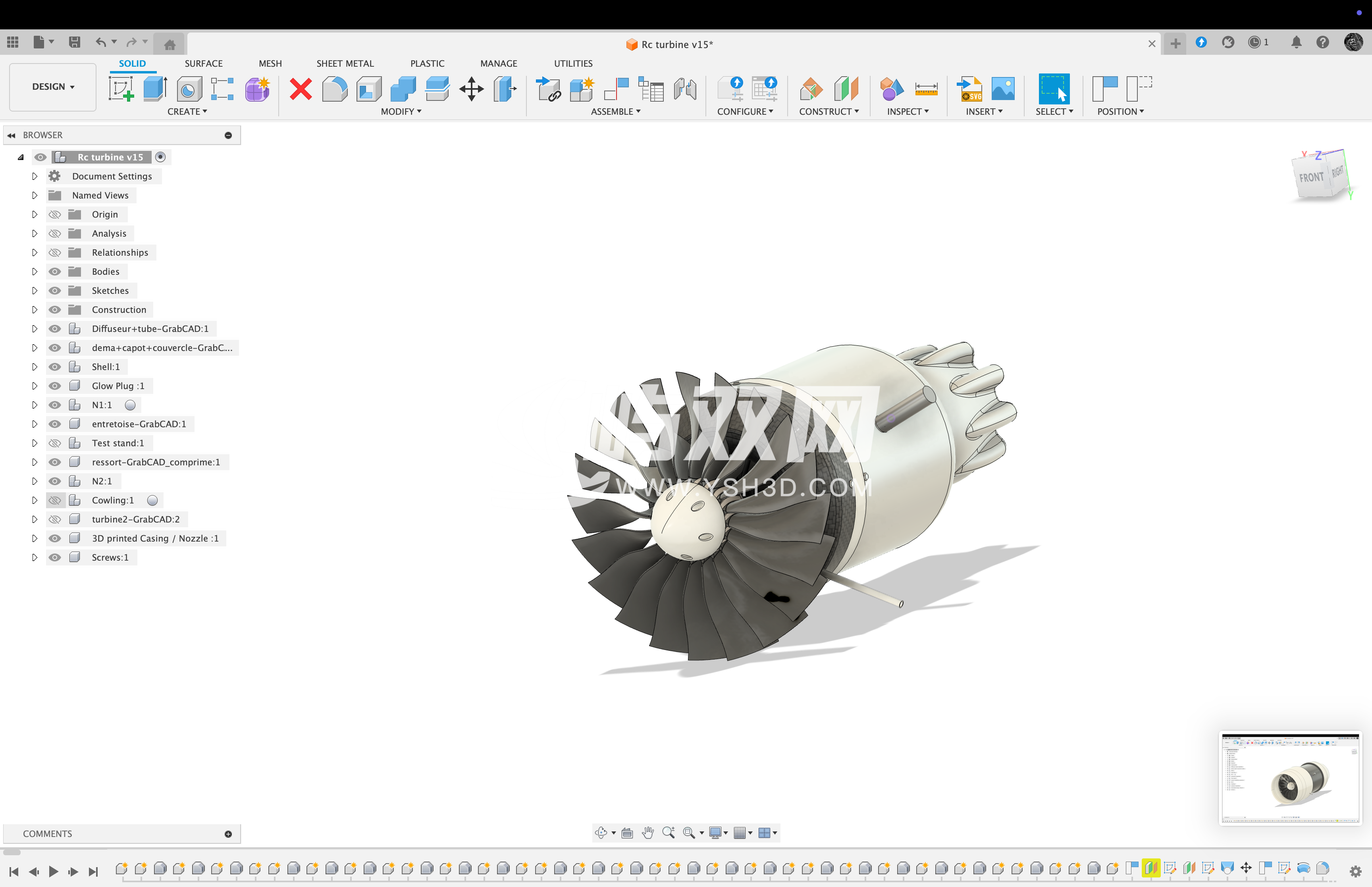Screen dimensions: 1372x887
Task: Click the Insert SVG icon
Action: click(969, 89)
